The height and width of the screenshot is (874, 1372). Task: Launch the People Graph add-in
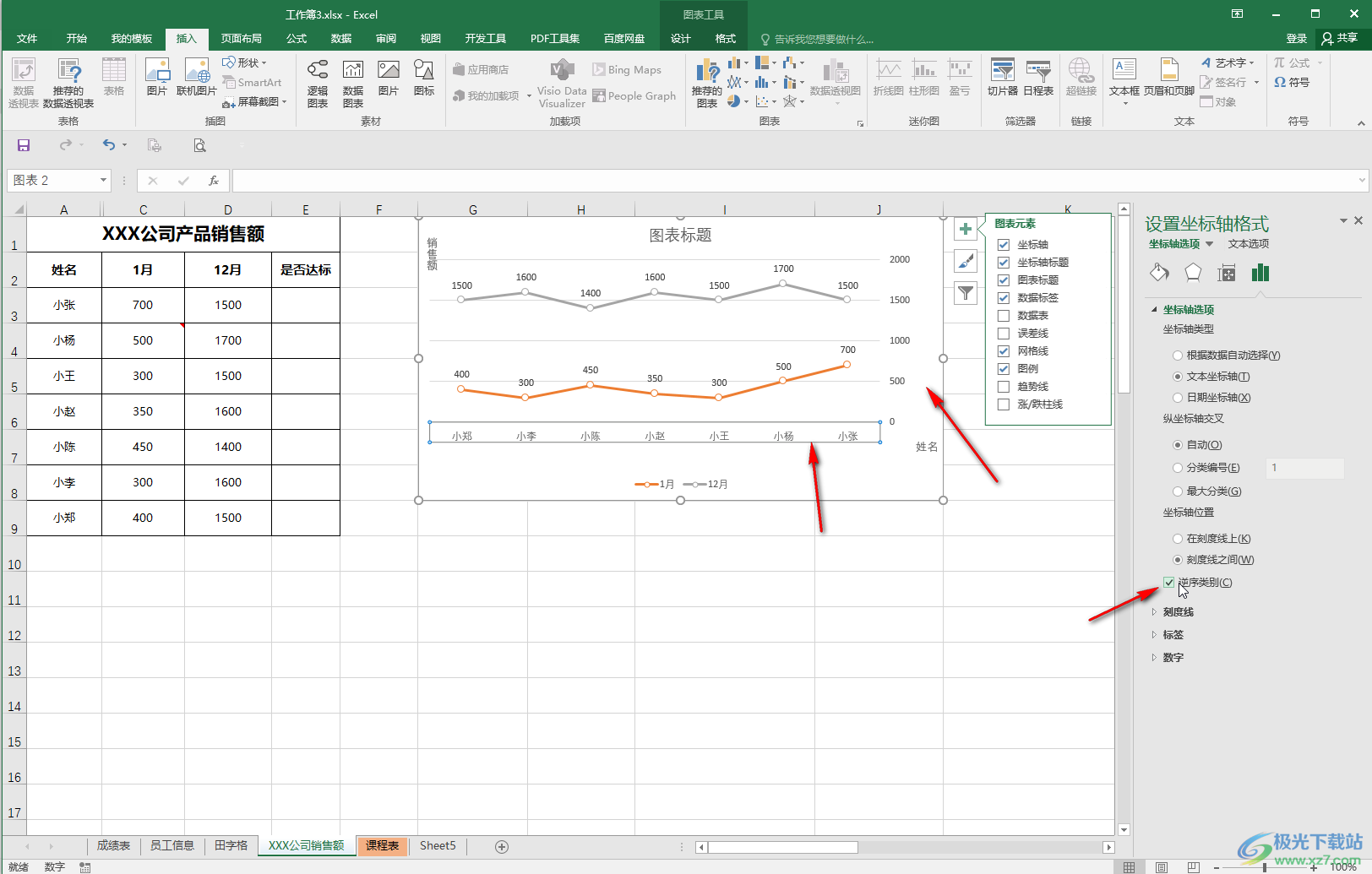point(634,96)
